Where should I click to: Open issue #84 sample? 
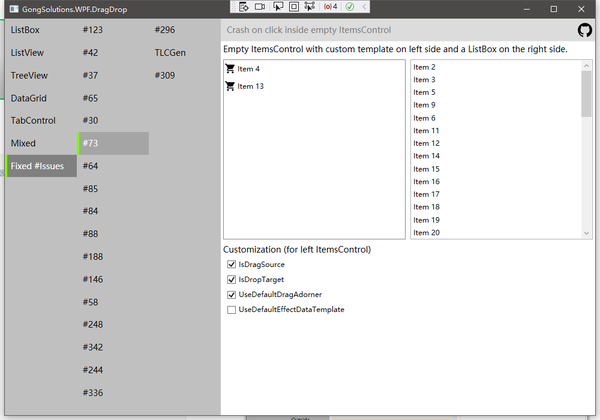pos(113,211)
